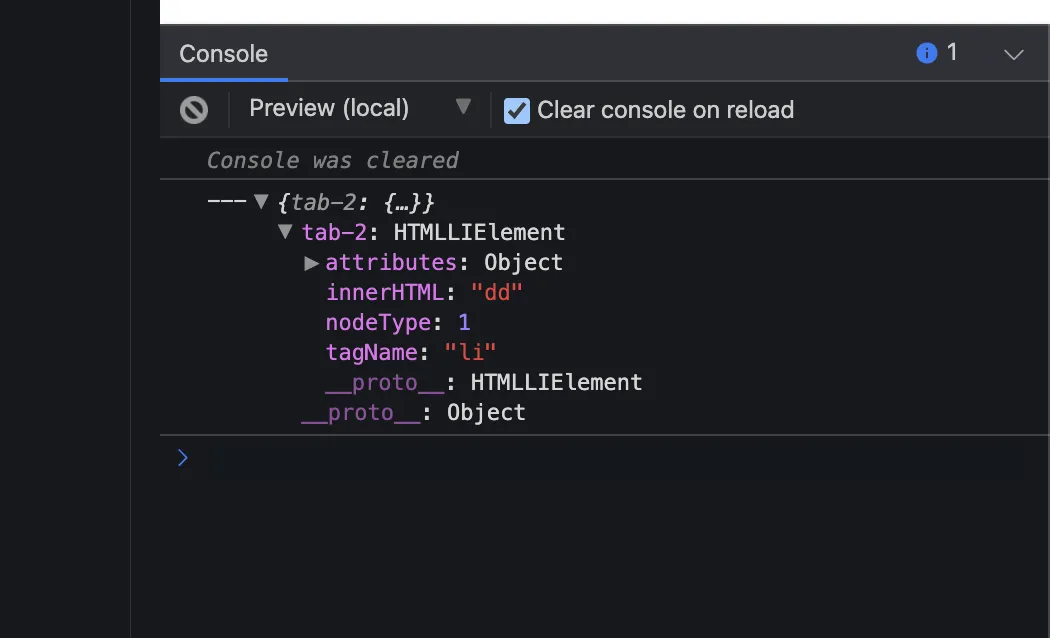Click the __proto__: Object entry
The height and width of the screenshot is (638, 1050).
coord(413,413)
